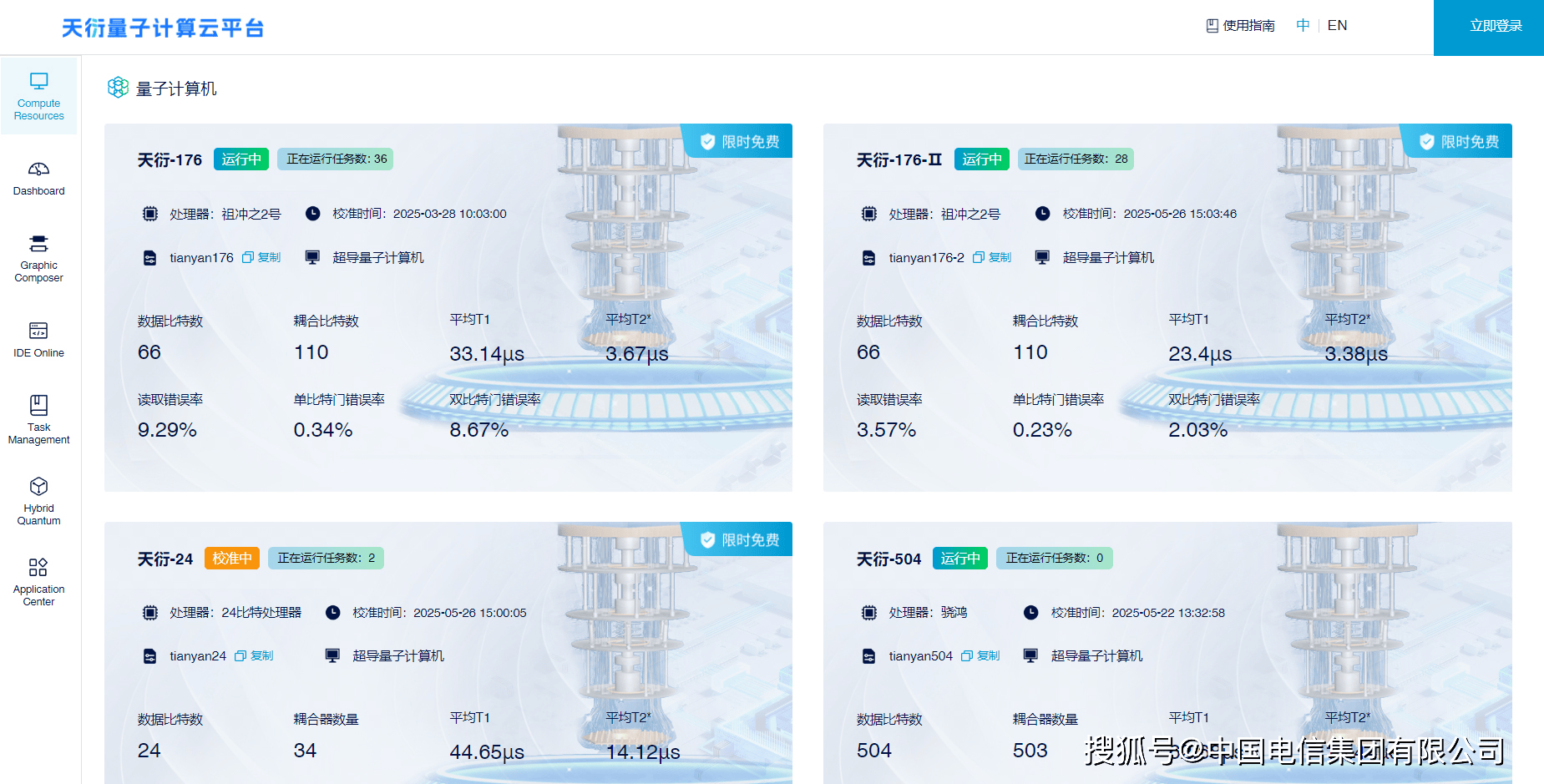The height and width of the screenshot is (784, 1544).
Task: Go to the Dashboard sidebar icon
Action: click(x=38, y=179)
